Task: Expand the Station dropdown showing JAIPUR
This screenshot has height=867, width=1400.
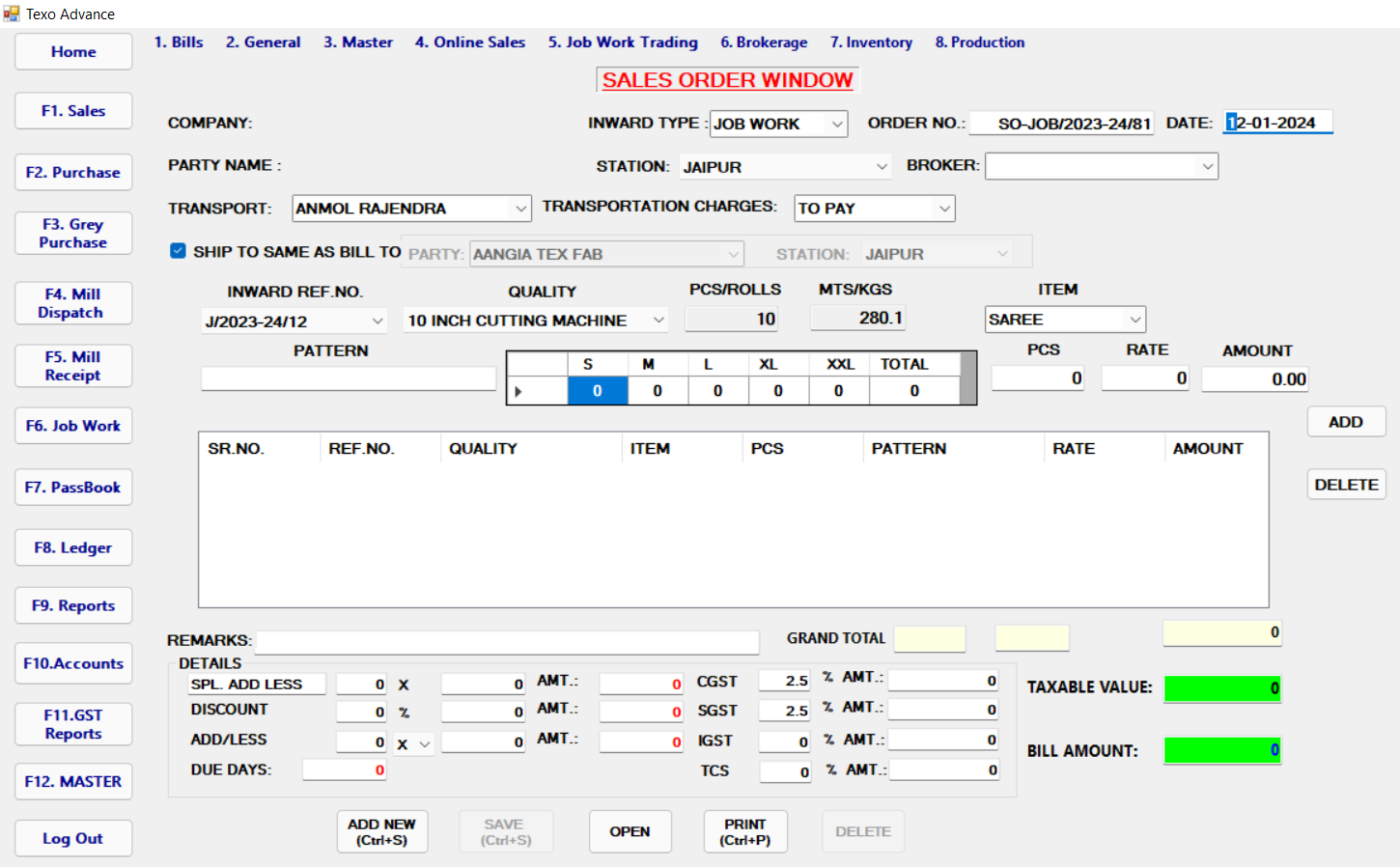Action: (x=882, y=167)
